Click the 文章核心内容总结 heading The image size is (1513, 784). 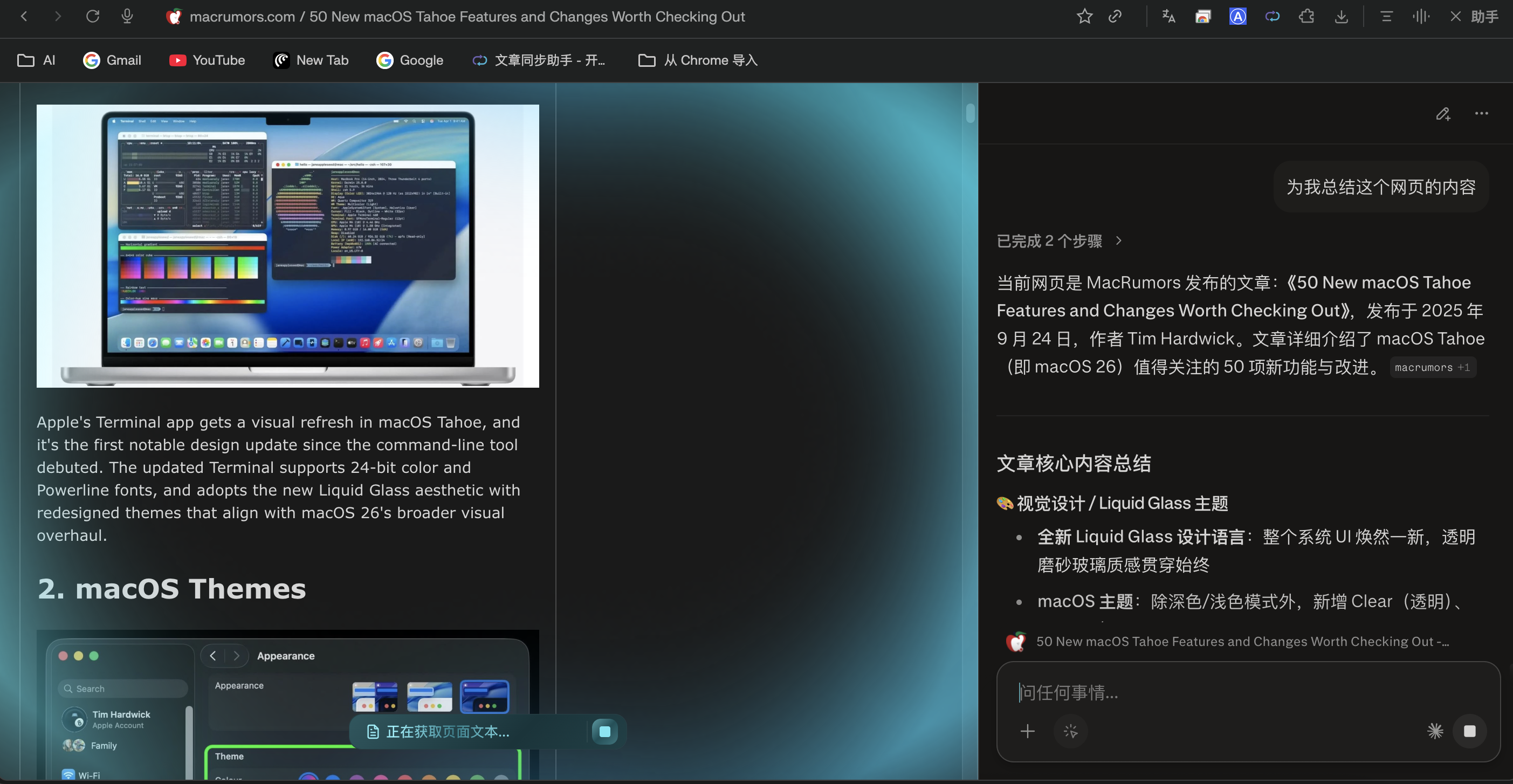[x=1074, y=463]
